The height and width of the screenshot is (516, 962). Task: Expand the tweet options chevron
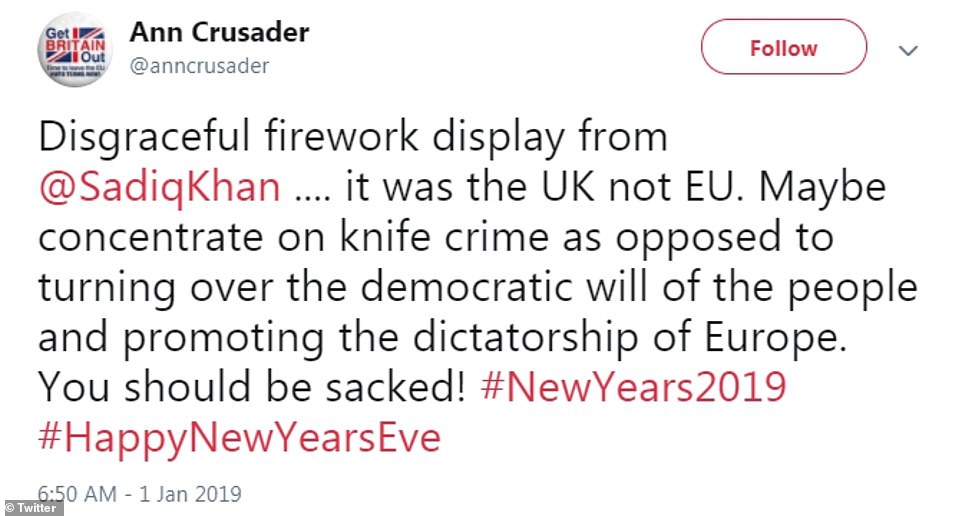[909, 49]
